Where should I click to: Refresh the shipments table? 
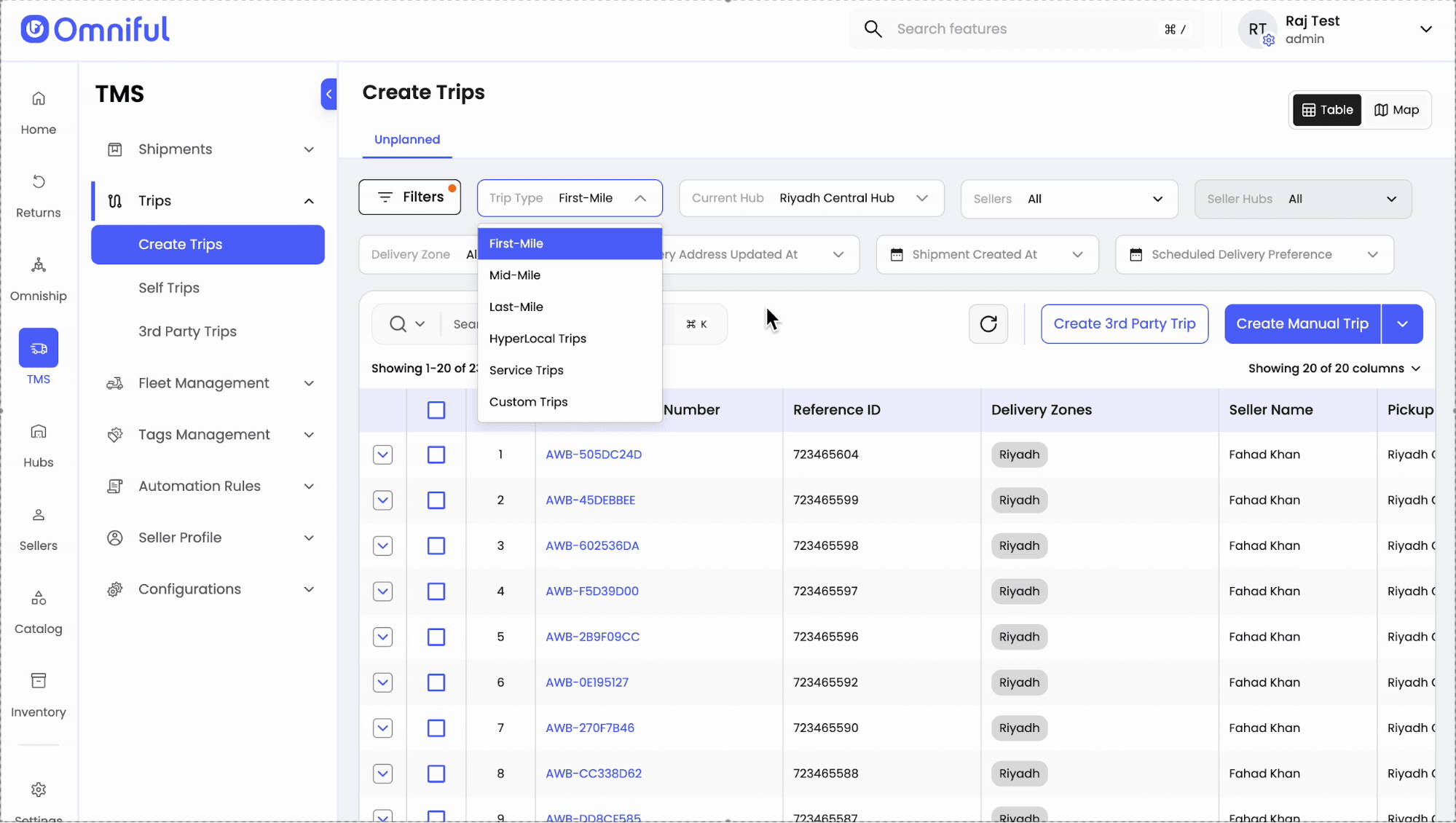tap(988, 324)
